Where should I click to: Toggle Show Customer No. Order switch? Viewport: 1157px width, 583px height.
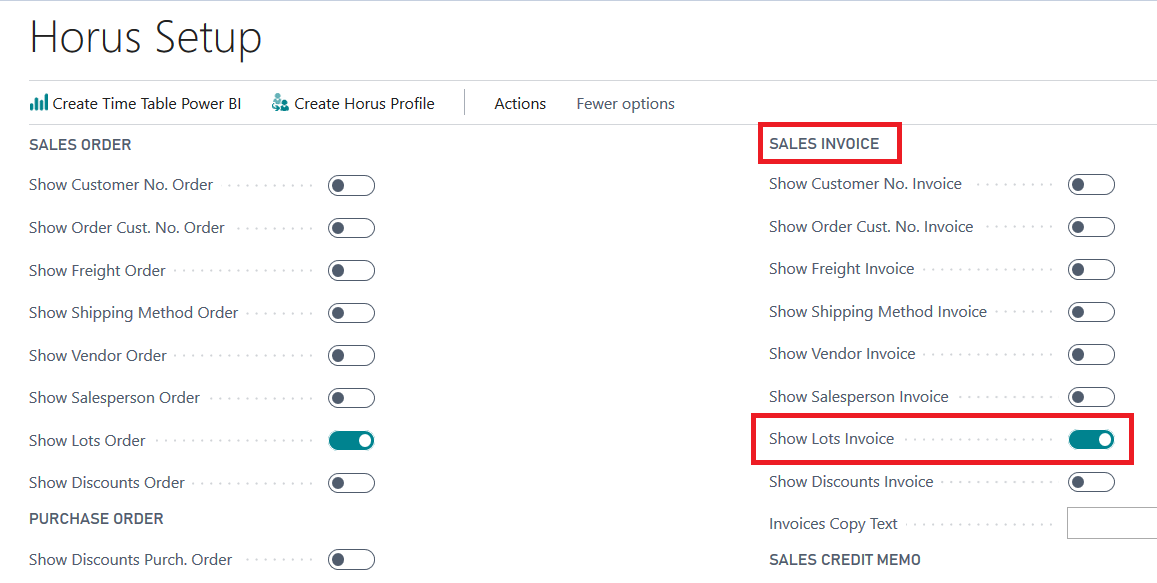click(351, 185)
